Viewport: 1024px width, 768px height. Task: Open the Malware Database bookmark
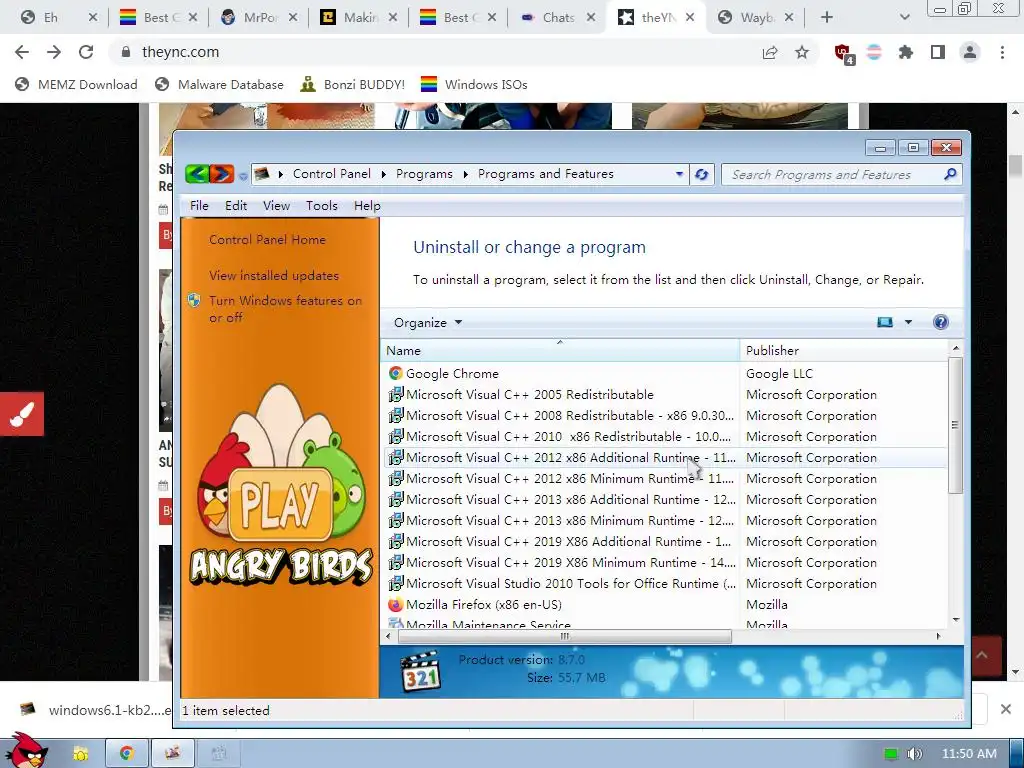219,84
